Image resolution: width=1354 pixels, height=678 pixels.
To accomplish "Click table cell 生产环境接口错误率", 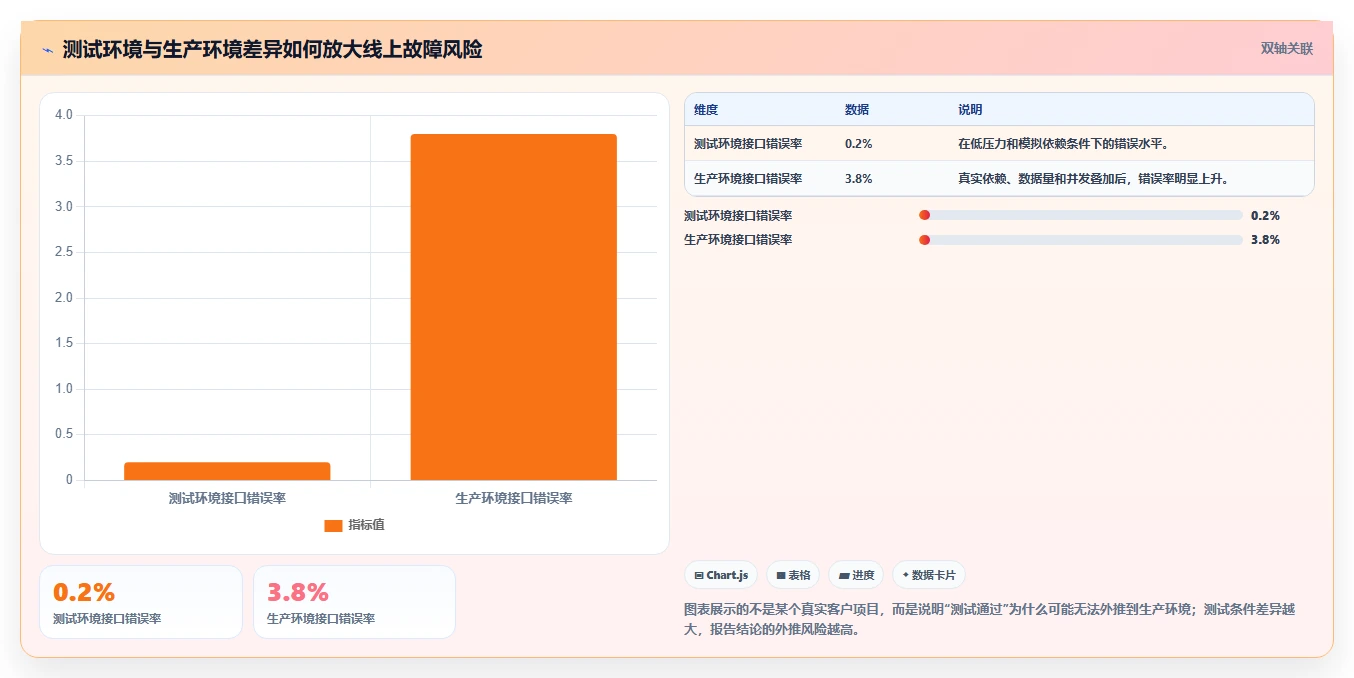I will point(748,179).
